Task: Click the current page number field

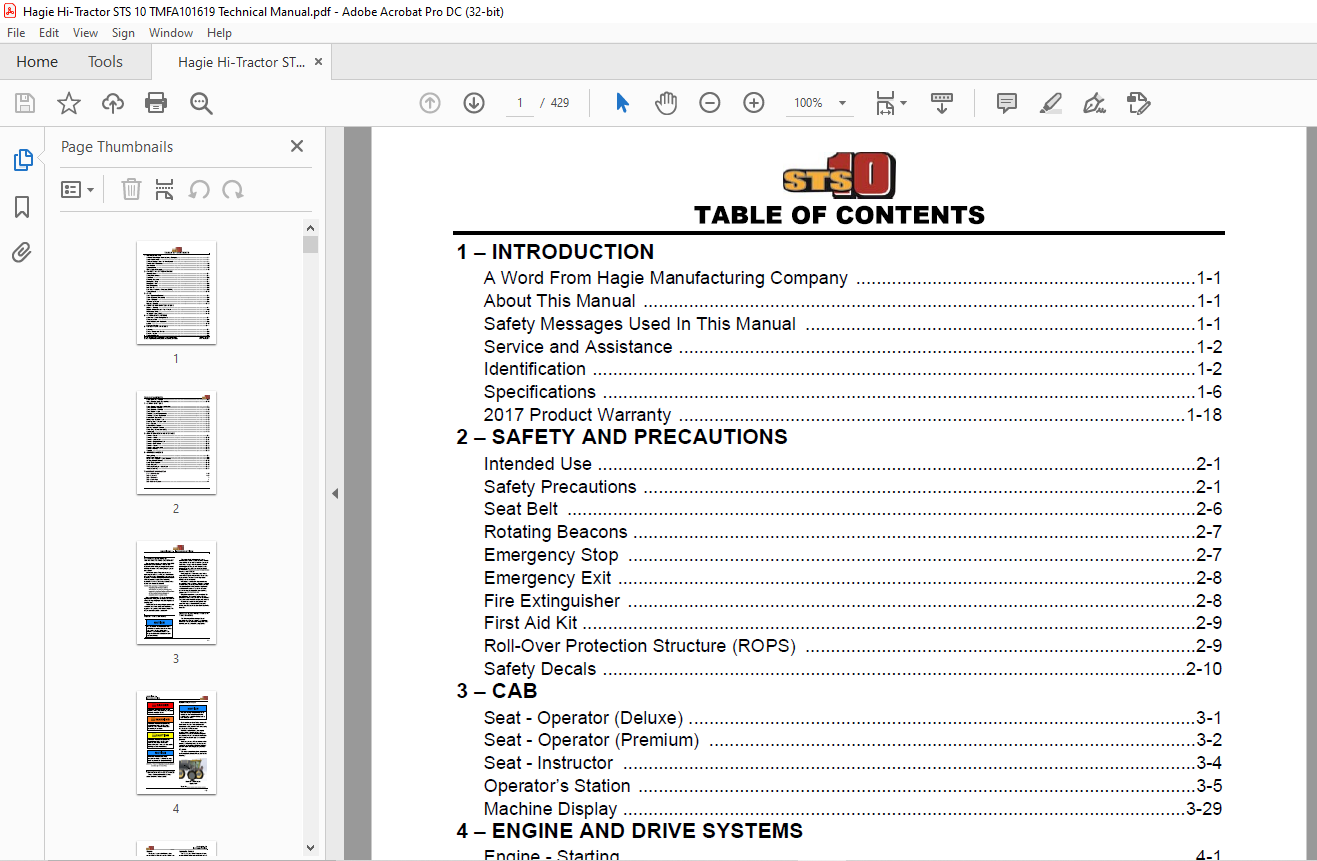Action: (520, 103)
